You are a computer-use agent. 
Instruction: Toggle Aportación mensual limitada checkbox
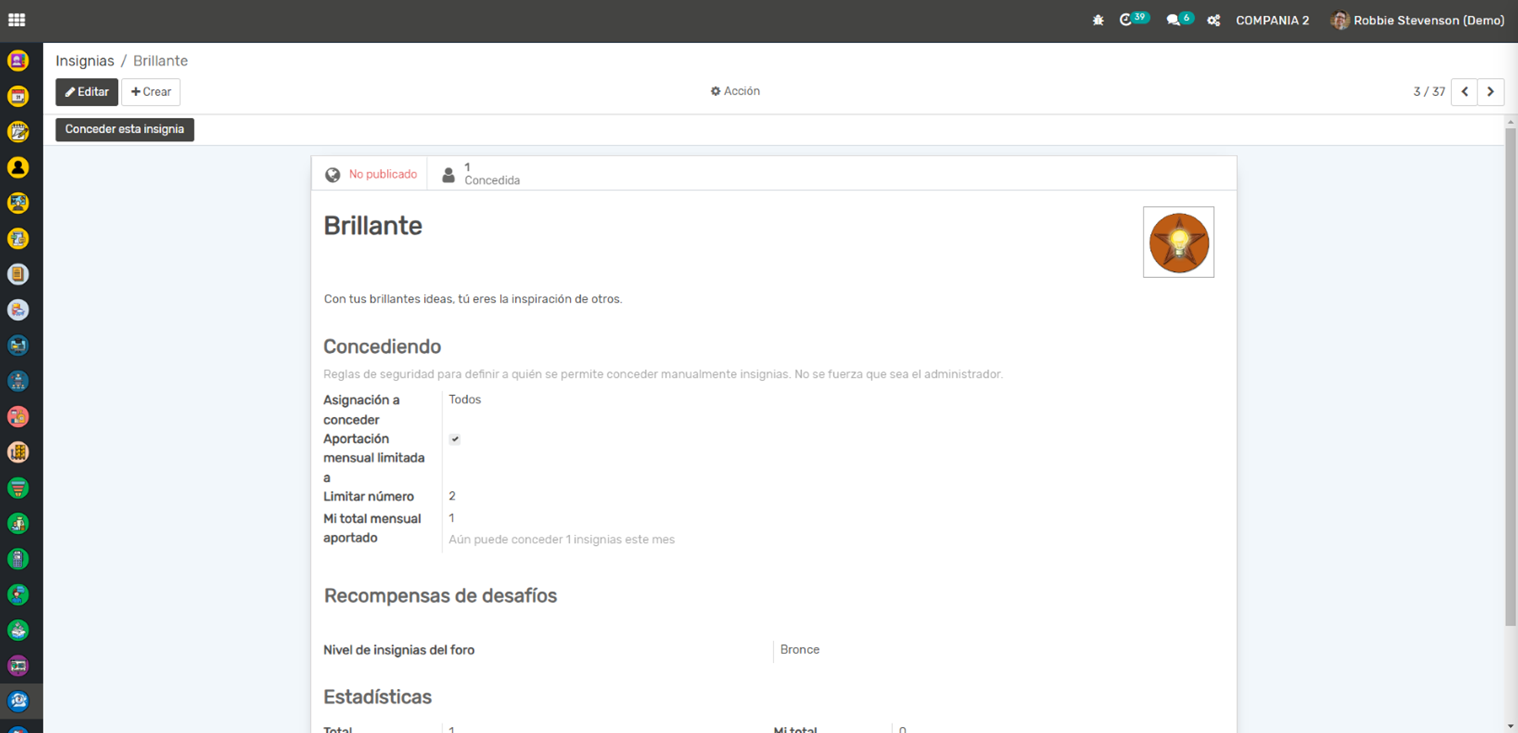454,439
